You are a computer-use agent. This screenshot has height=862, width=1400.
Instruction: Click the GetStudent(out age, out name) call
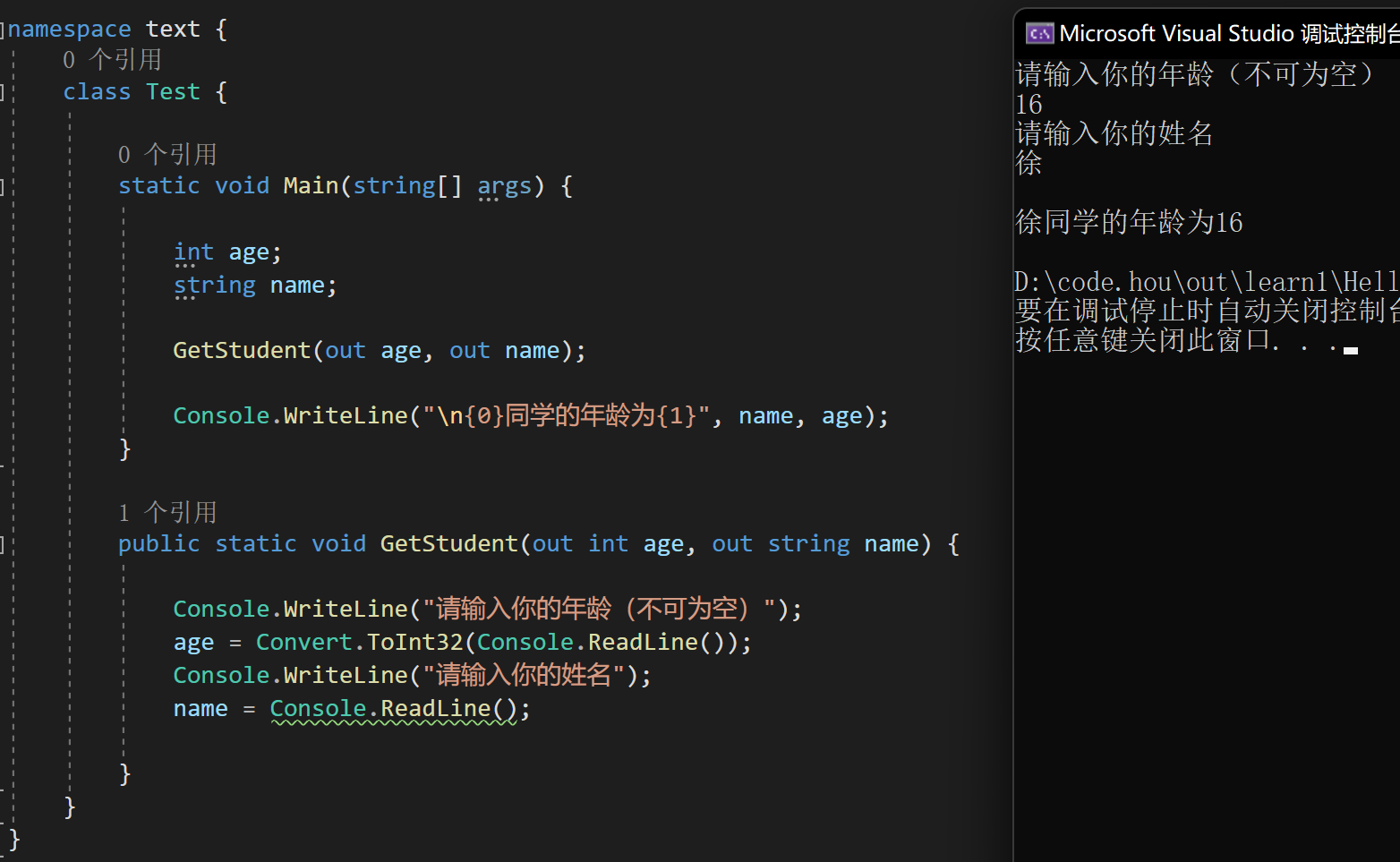380,351
